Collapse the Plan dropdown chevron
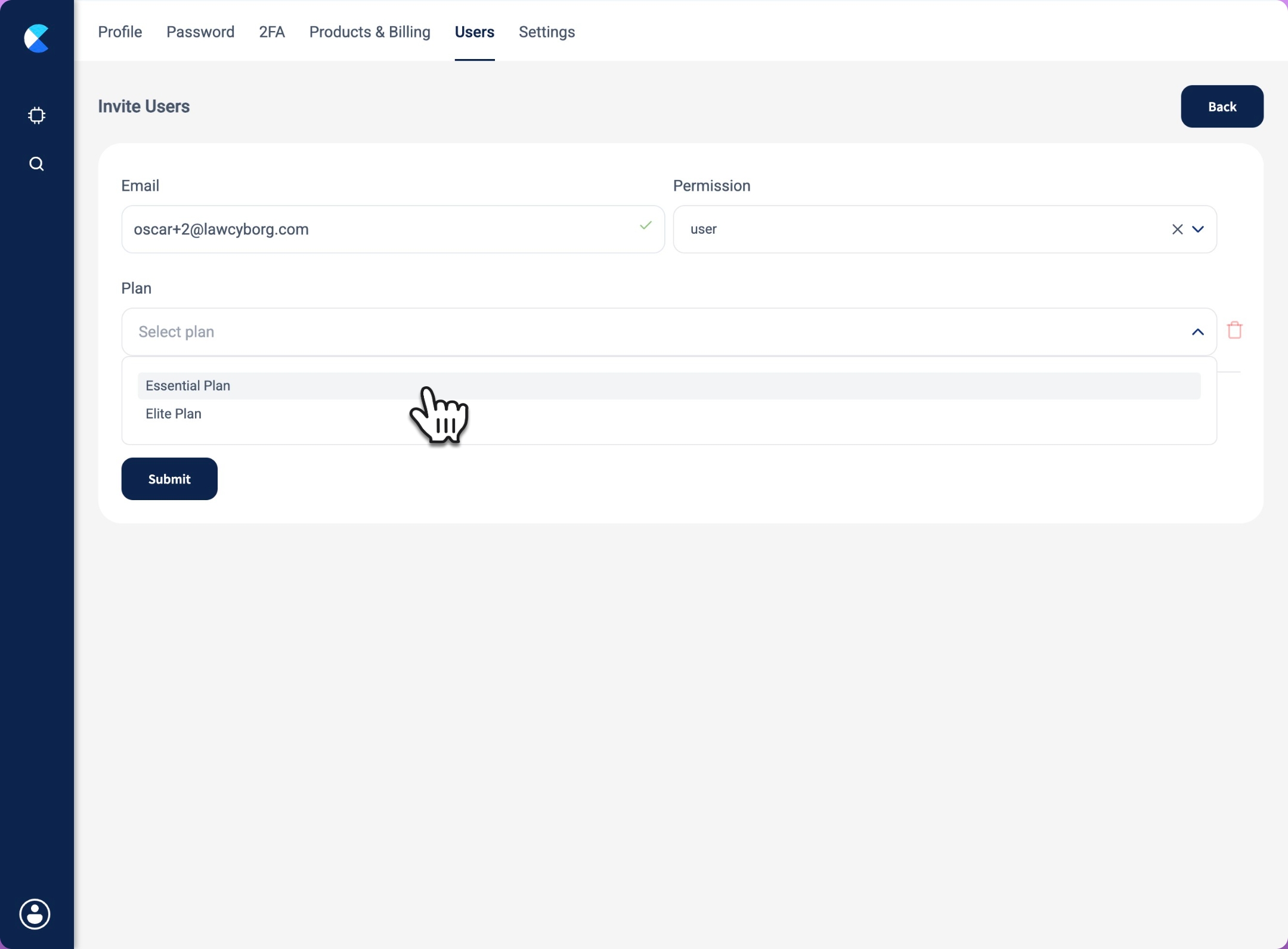The width and height of the screenshot is (1288, 949). (x=1197, y=332)
